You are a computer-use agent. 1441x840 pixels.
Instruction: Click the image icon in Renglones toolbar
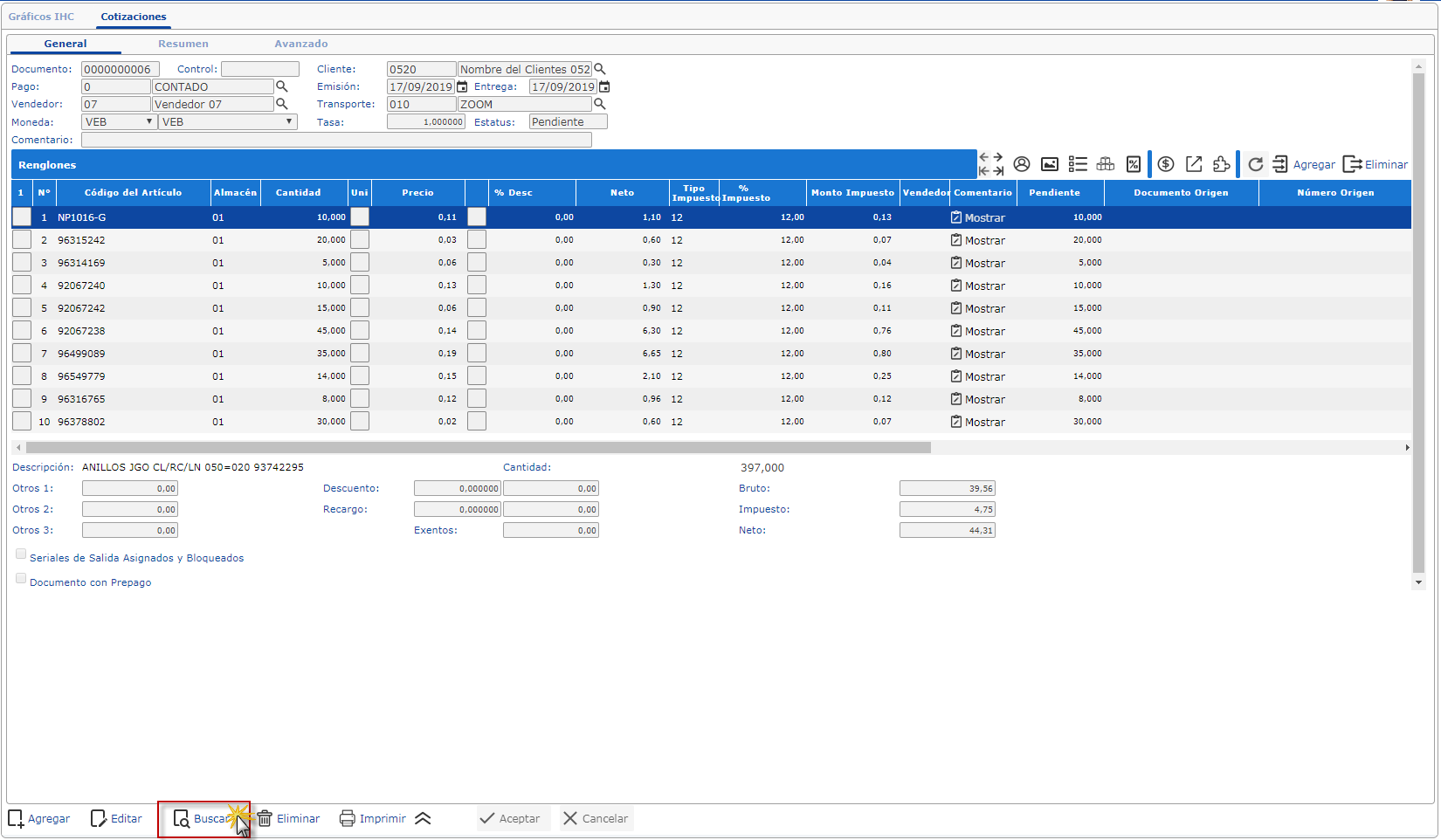(1050, 164)
